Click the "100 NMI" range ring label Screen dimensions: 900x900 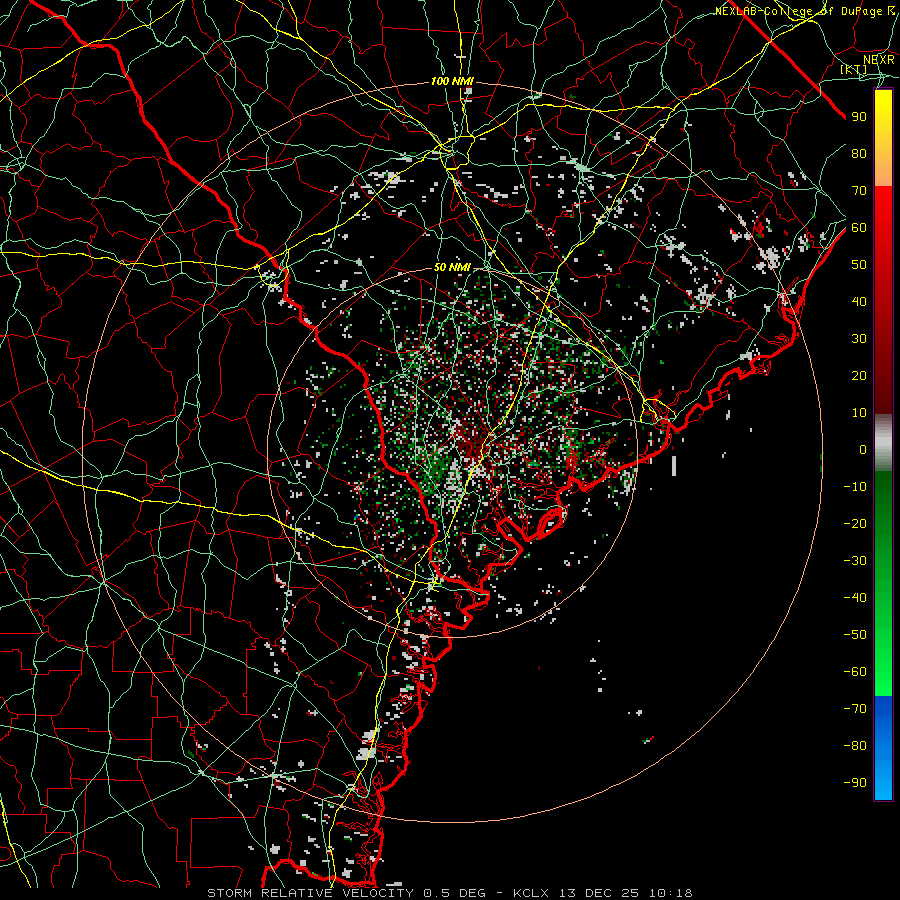tap(452, 82)
